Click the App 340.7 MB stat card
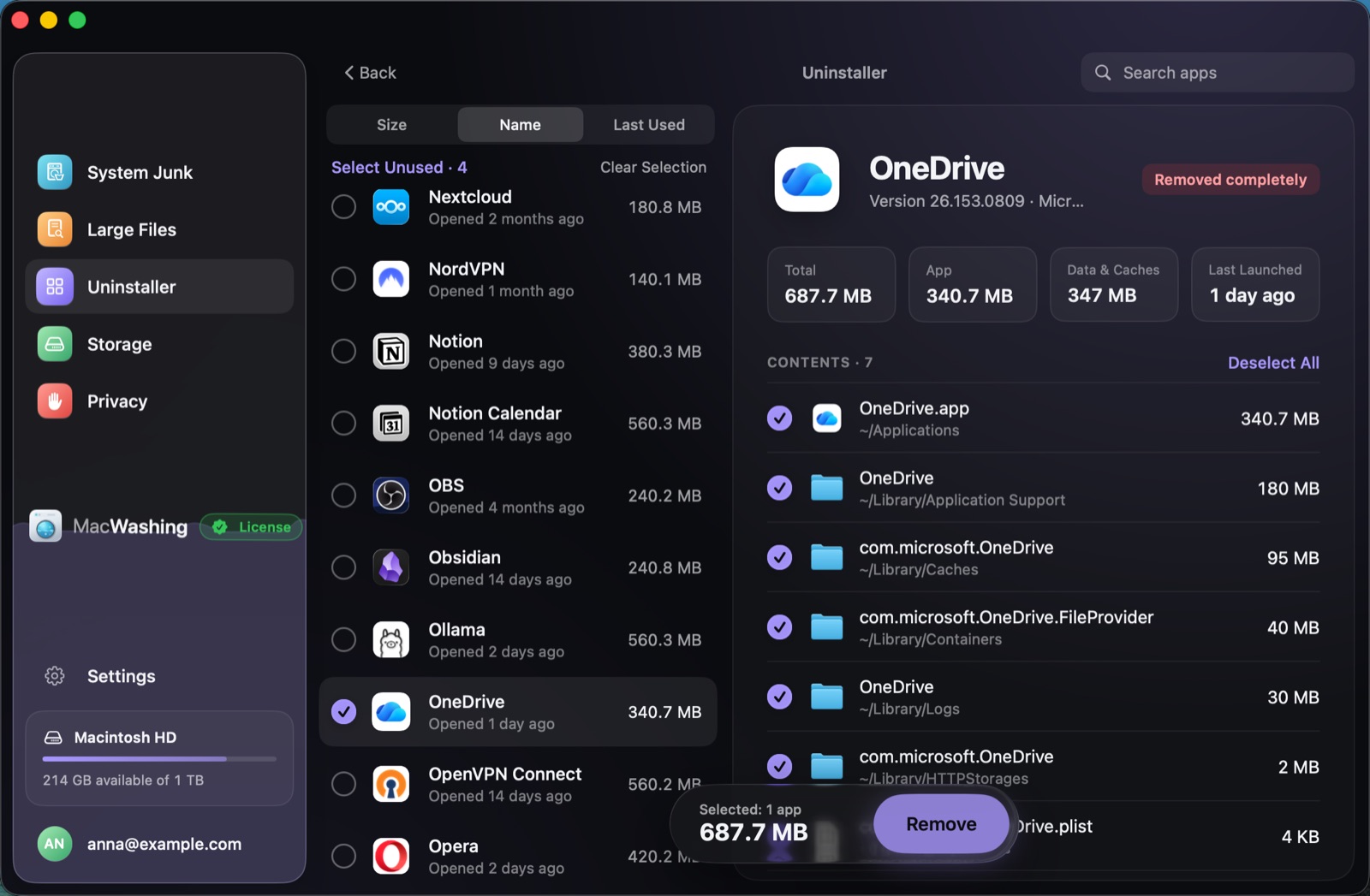The width and height of the screenshot is (1370, 896). click(x=973, y=285)
